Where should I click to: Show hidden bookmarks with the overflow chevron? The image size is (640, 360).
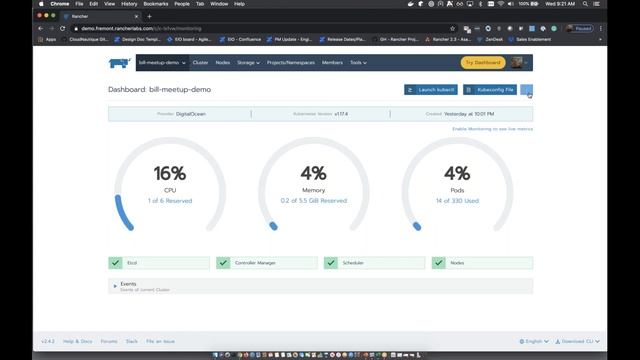point(600,40)
